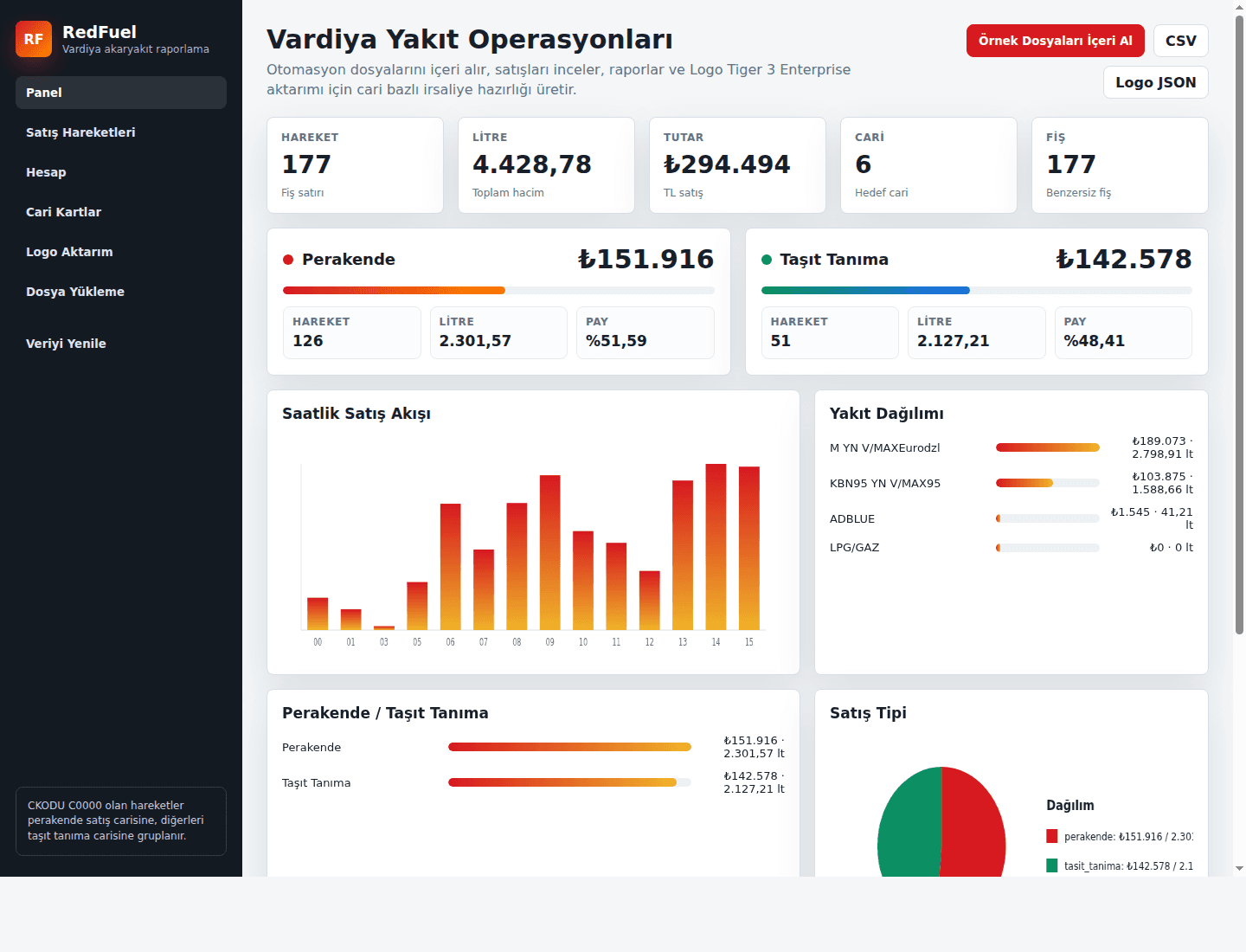Screen dimensions: 1246x952
Task: Click the red slice of pie chart
Action: [x=973, y=822]
